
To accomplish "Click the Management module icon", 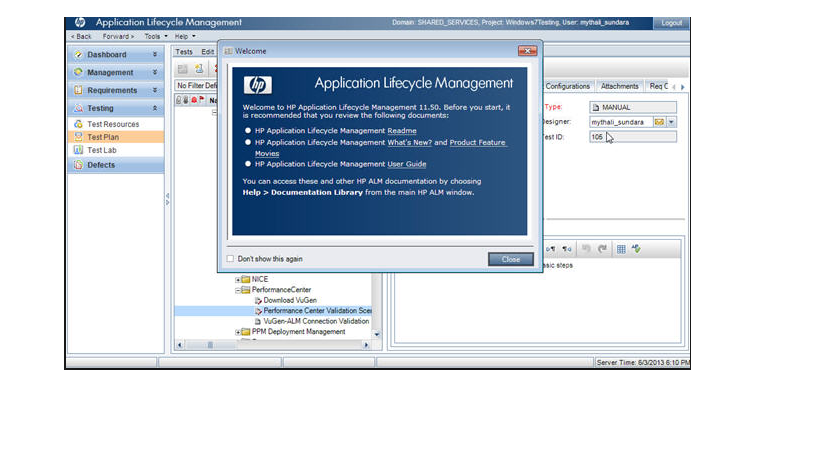I will [x=78, y=72].
